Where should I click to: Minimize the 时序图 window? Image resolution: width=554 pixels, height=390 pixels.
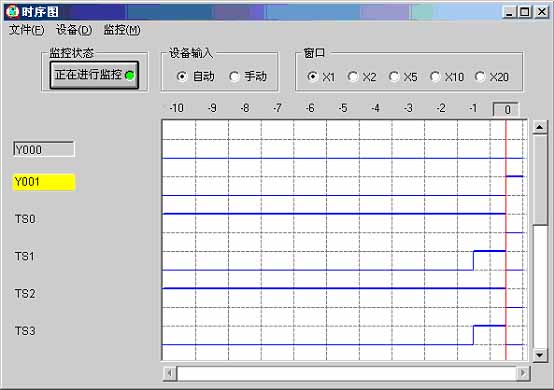[x=509, y=12]
